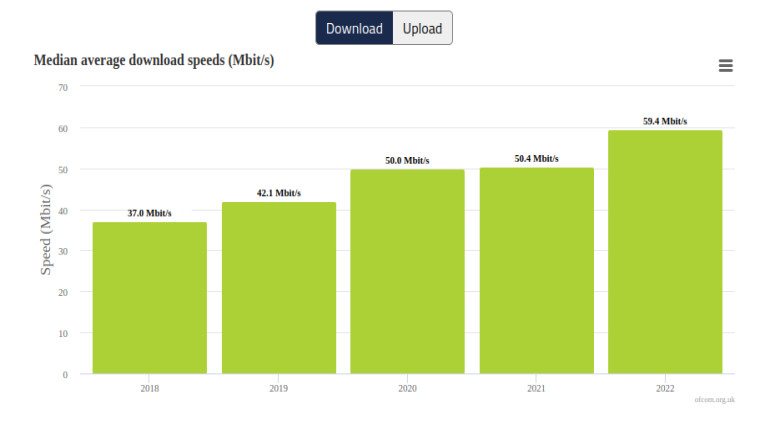Click the 2020 x-axis label
Viewport: 760px width, 428px height.
pyautogui.click(x=408, y=388)
